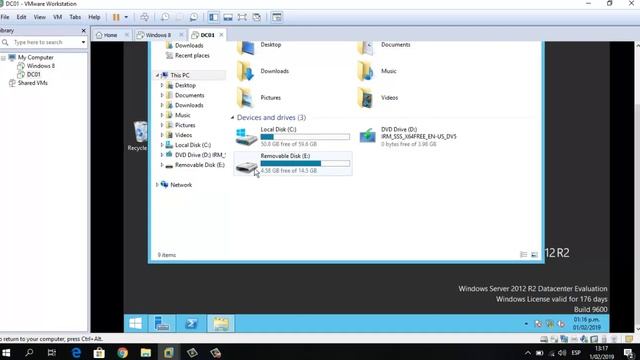The width and height of the screenshot is (640, 360).
Task: Click File Explorer on guest taskbar
Action: tap(221, 324)
